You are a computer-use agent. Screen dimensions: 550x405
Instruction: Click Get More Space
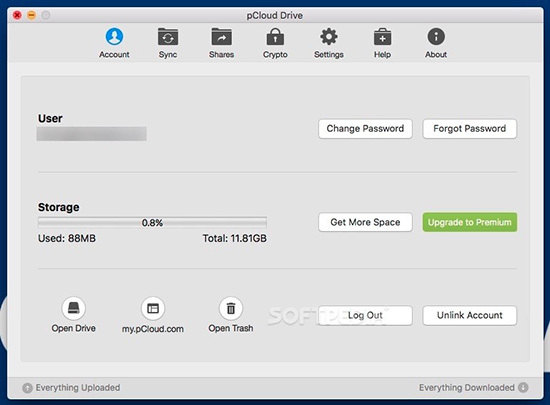point(365,222)
